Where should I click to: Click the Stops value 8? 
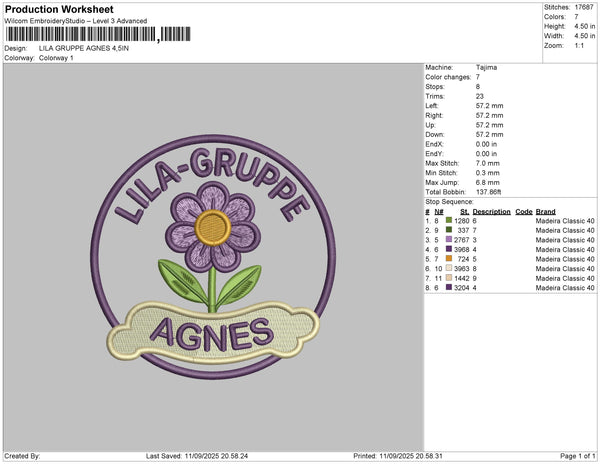click(478, 87)
